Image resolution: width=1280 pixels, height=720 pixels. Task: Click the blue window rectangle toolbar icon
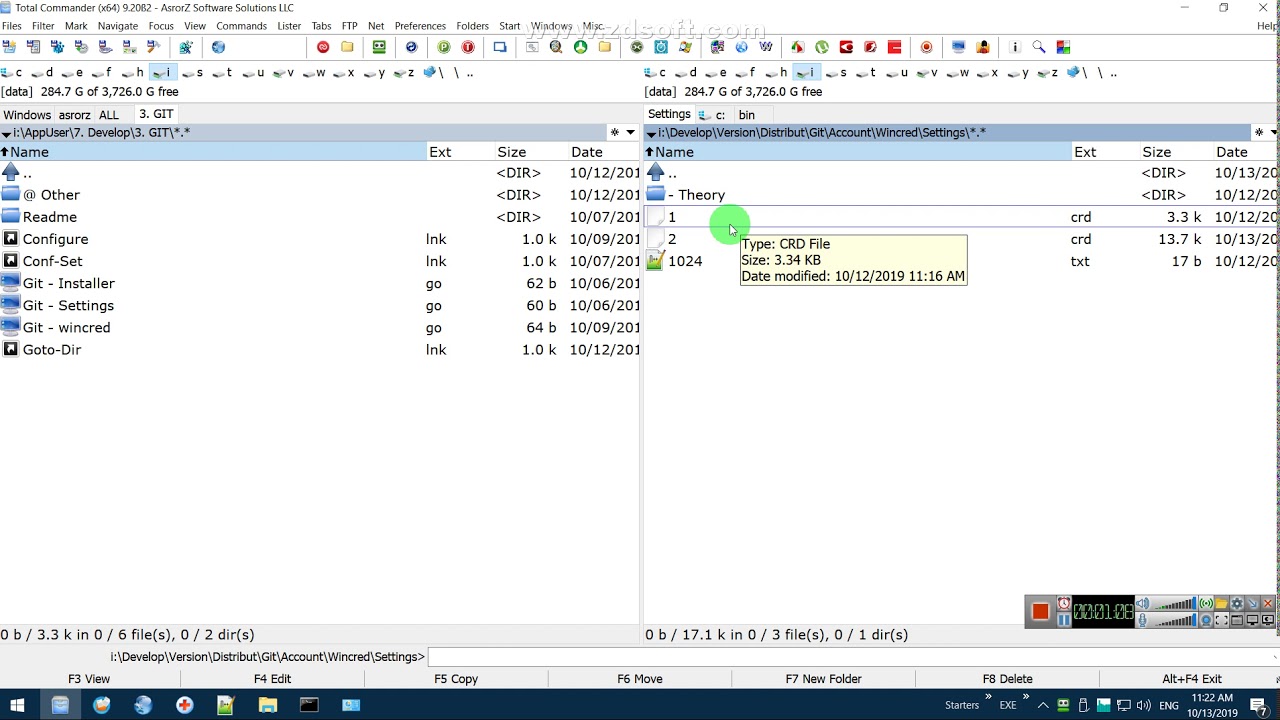click(x=500, y=47)
